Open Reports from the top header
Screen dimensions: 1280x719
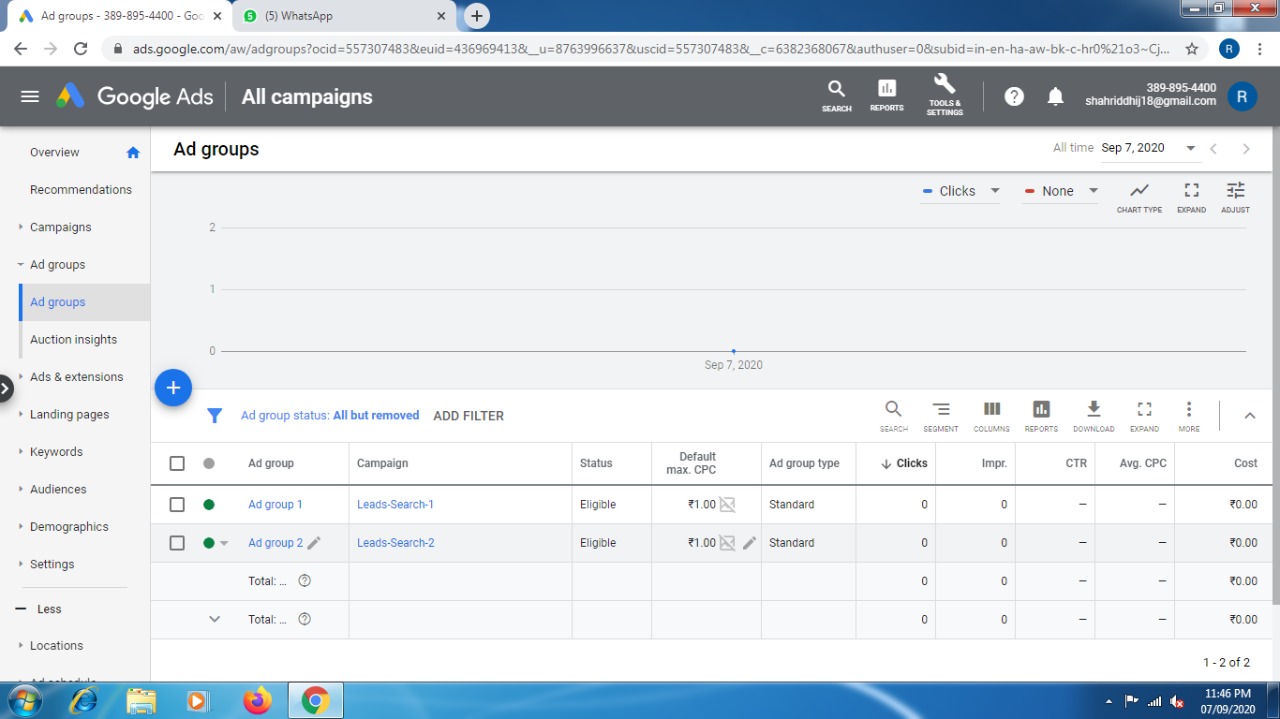(x=886, y=96)
